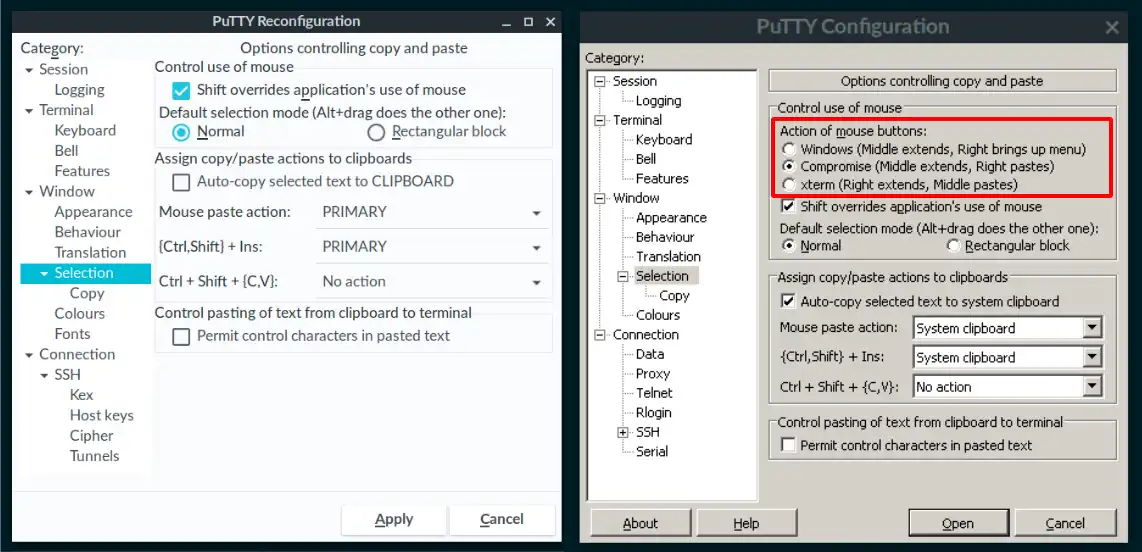Select Rectangular block in PuTTY Reconfiguration window

pyautogui.click(x=376, y=133)
